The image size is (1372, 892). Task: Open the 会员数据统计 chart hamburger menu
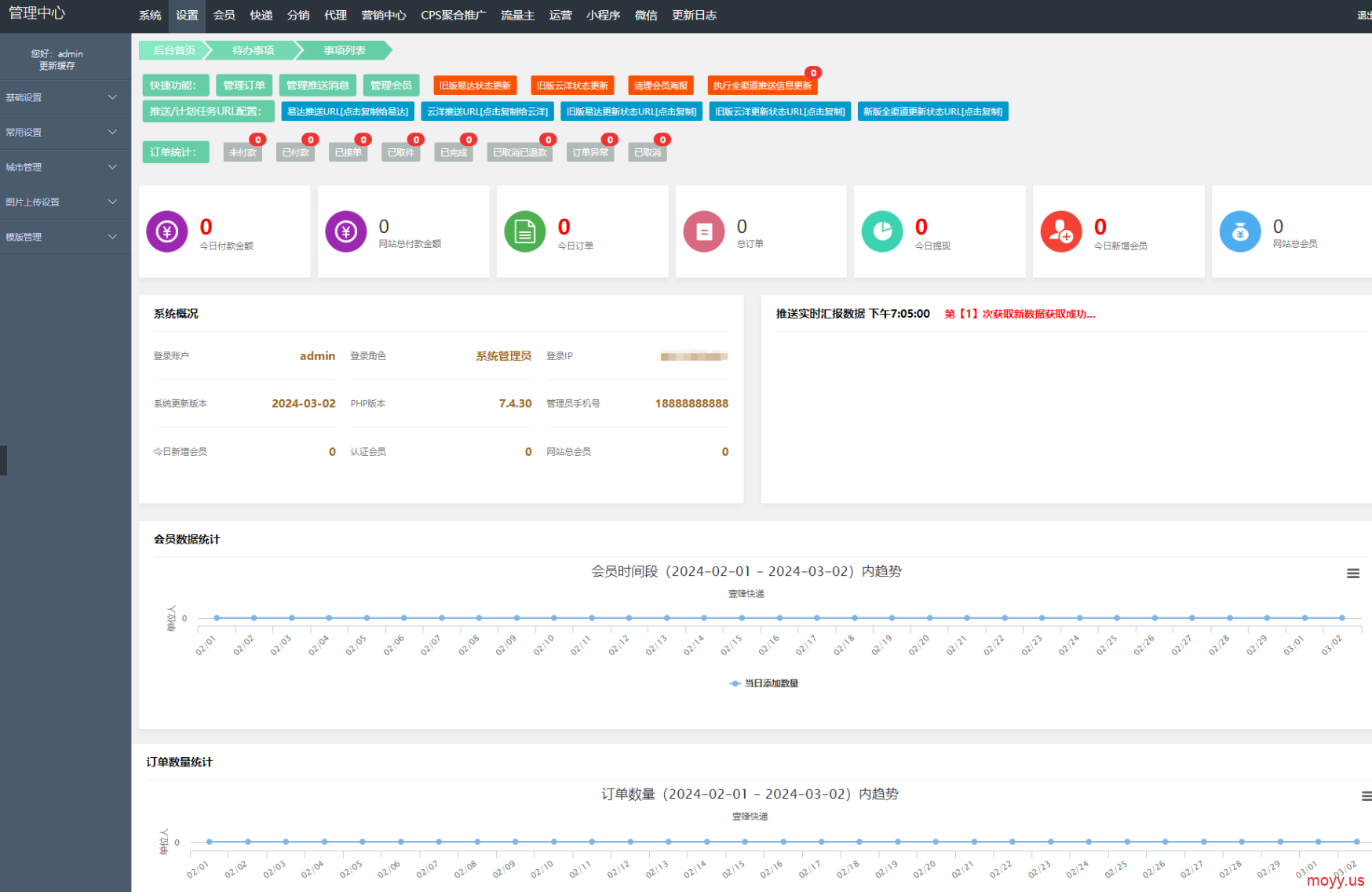(x=1353, y=573)
